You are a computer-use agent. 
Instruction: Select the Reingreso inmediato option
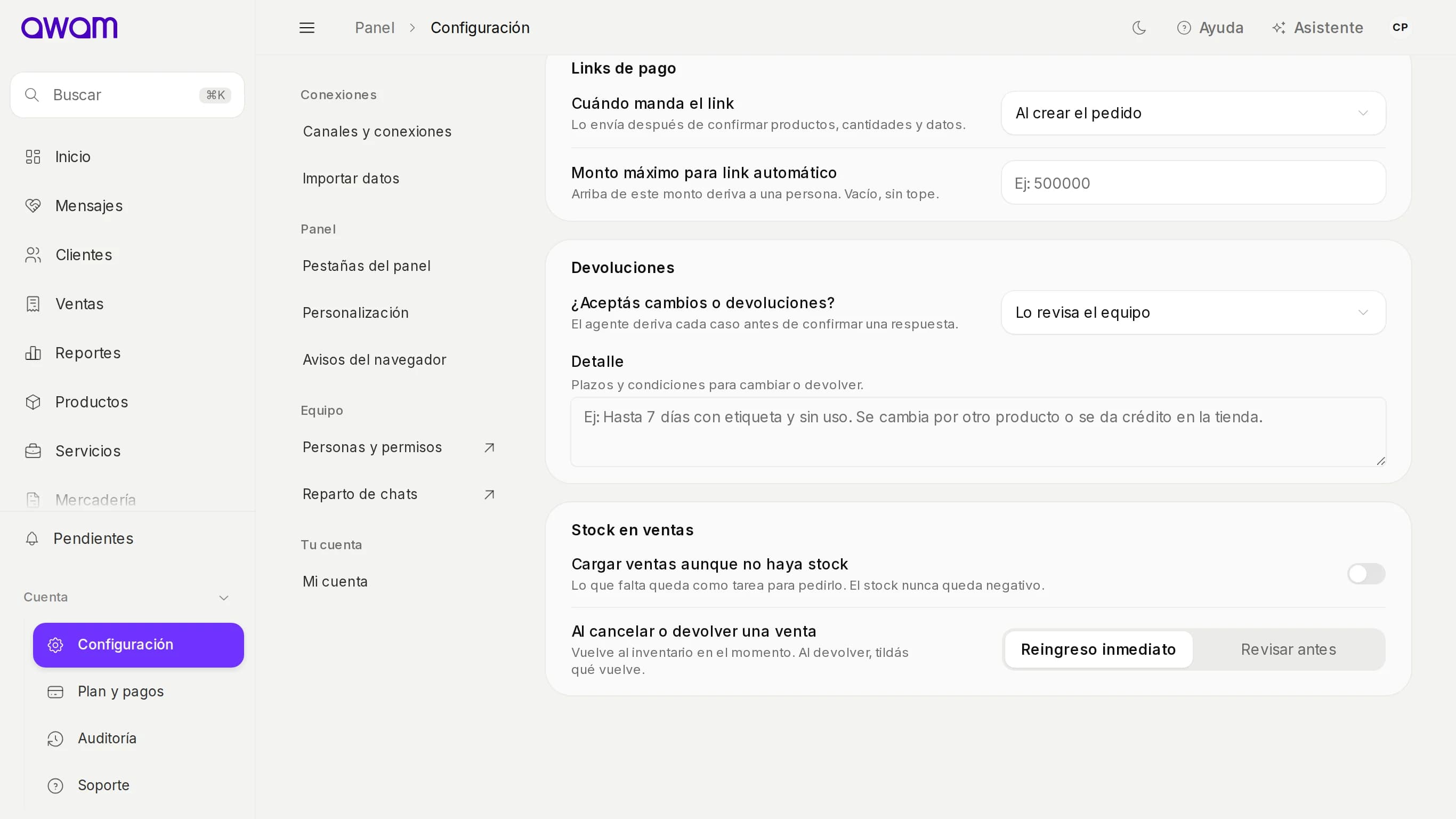[x=1098, y=649]
